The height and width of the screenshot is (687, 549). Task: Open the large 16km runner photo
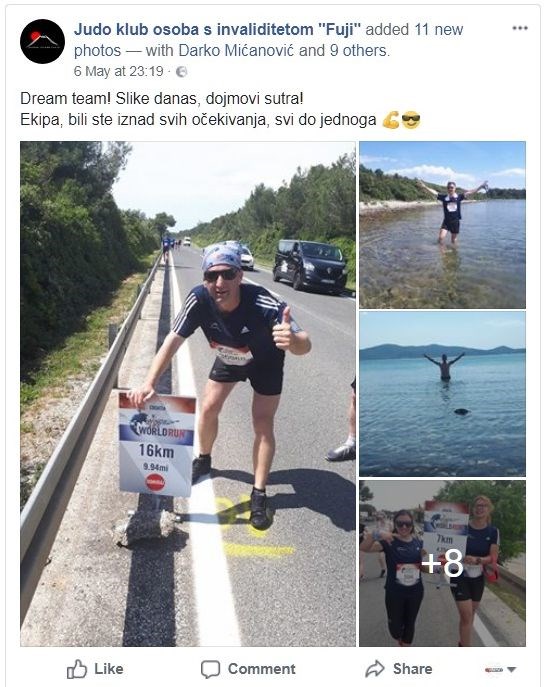pyautogui.click(x=188, y=393)
